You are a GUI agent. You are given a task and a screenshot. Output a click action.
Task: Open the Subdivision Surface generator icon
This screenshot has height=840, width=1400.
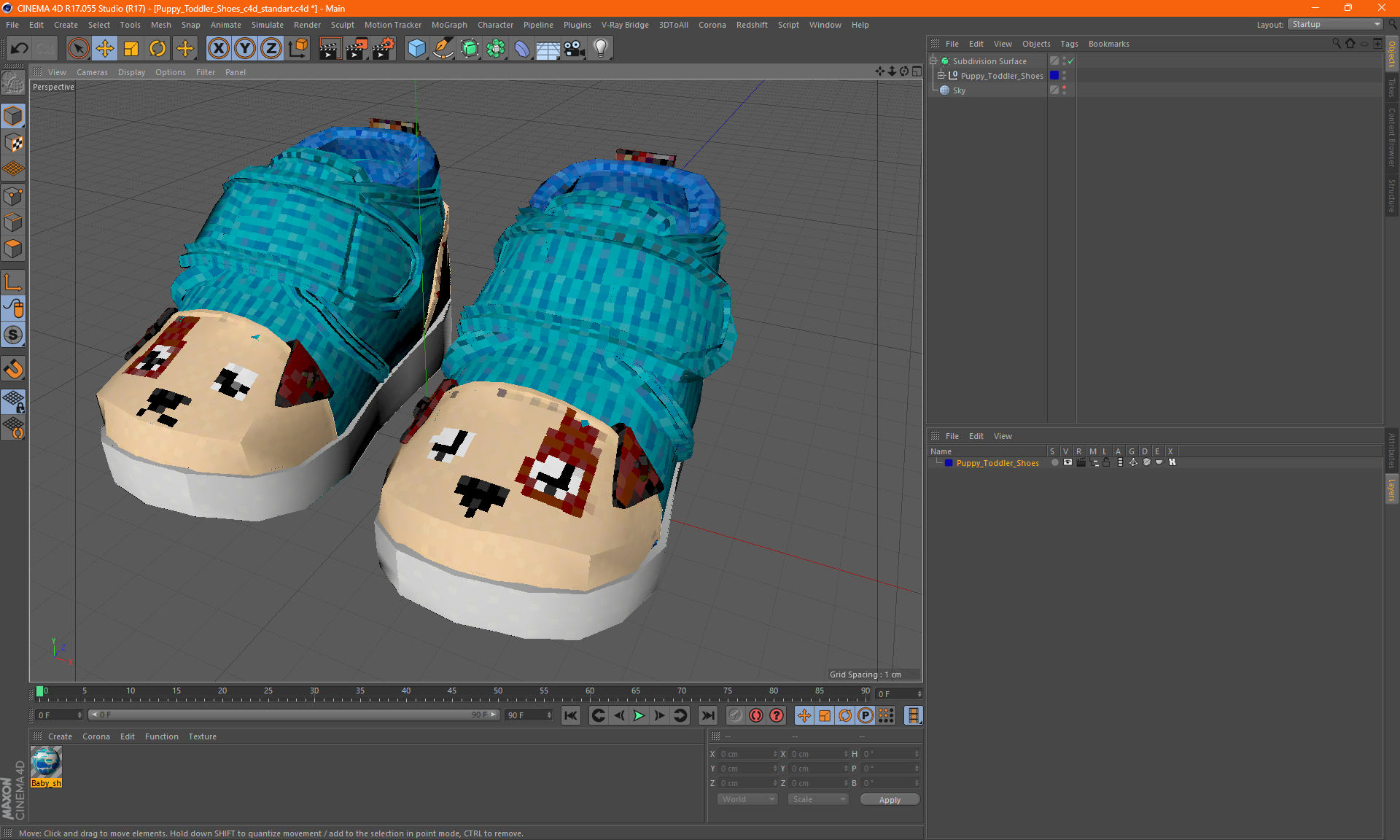470,49
